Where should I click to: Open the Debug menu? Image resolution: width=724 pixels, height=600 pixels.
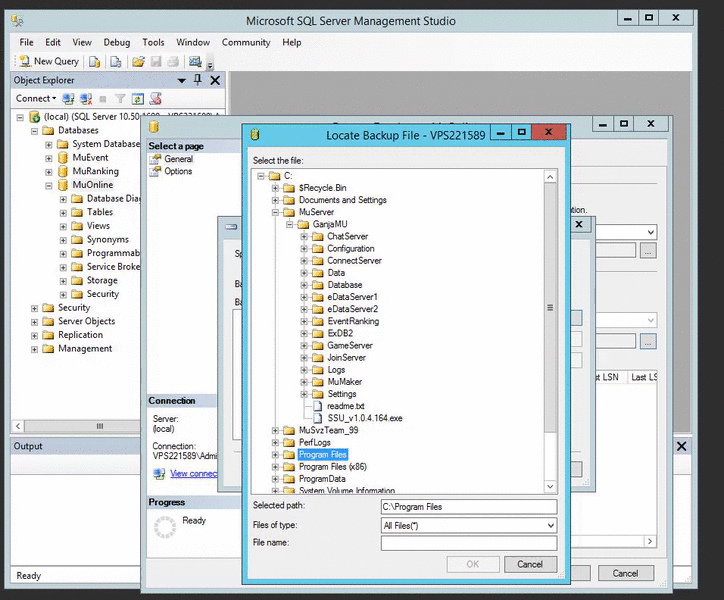pos(116,42)
